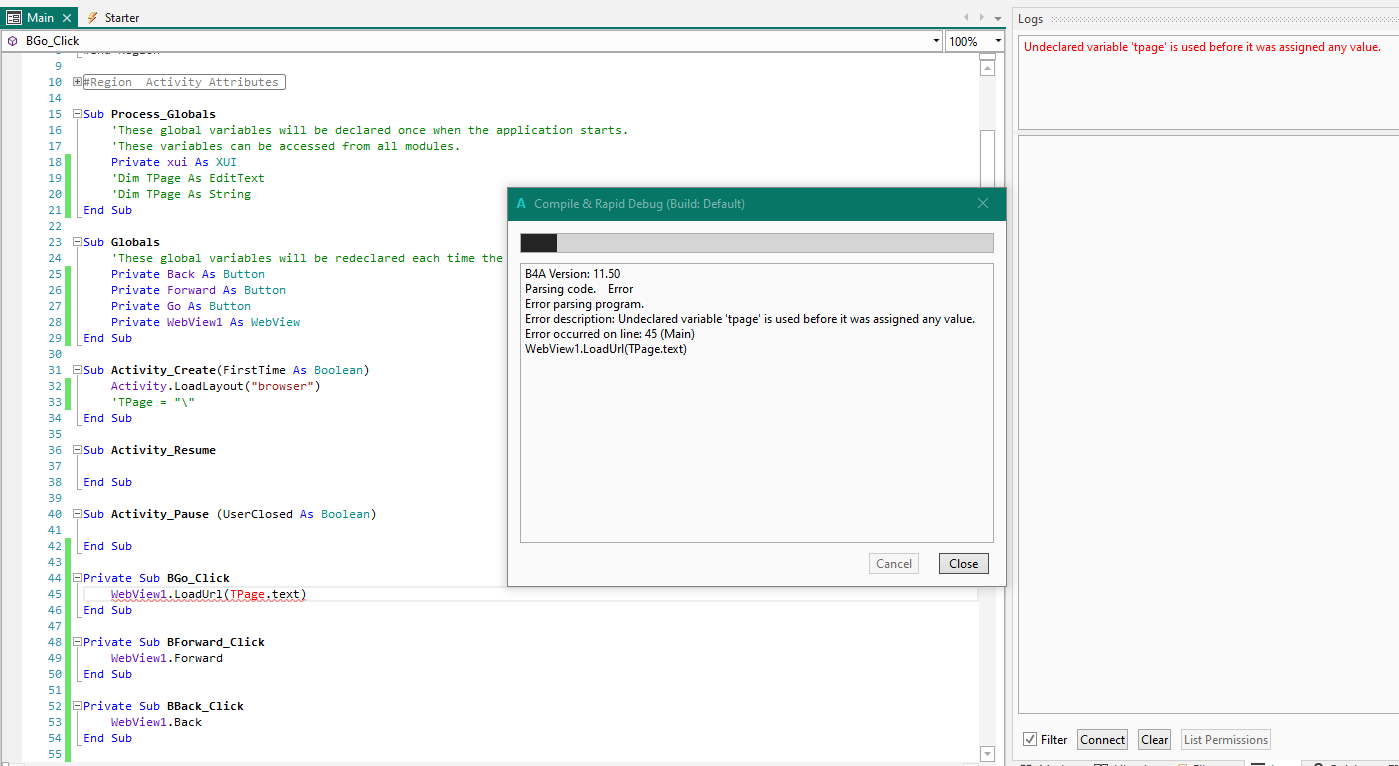Open the 100% zoom dropdown
1399x766 pixels.
pos(998,41)
